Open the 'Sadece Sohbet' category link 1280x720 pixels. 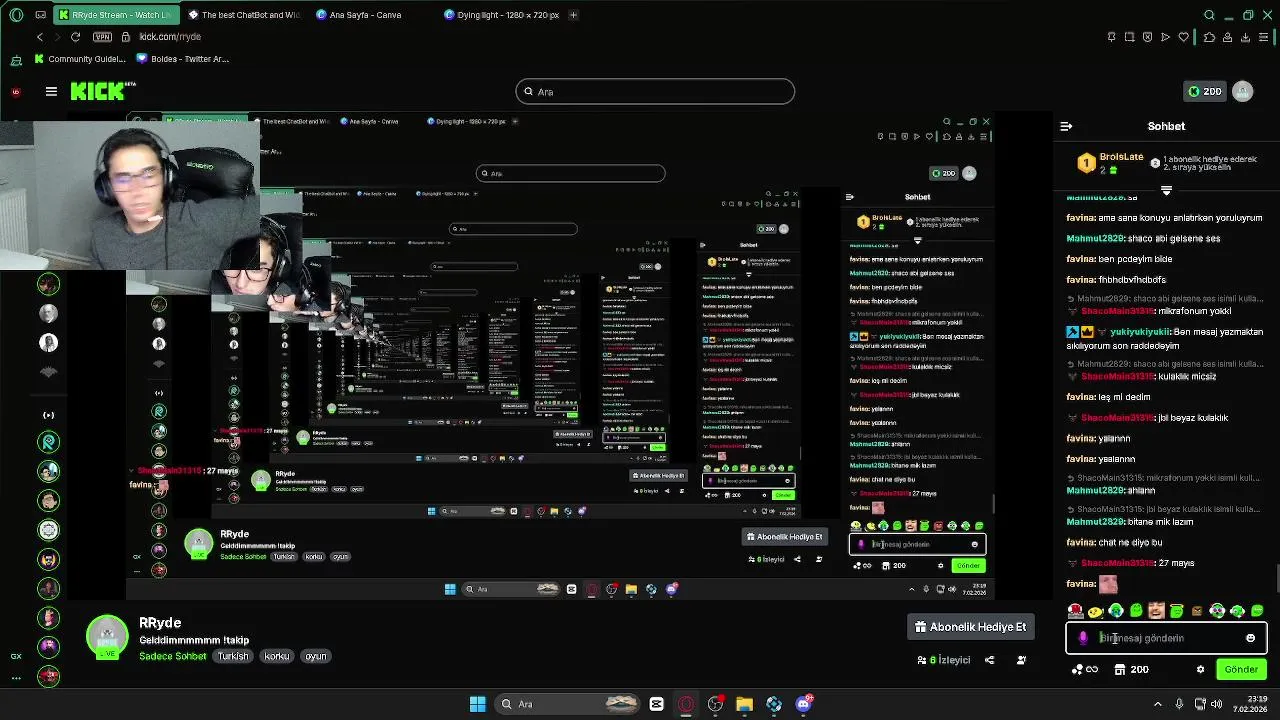(x=173, y=656)
